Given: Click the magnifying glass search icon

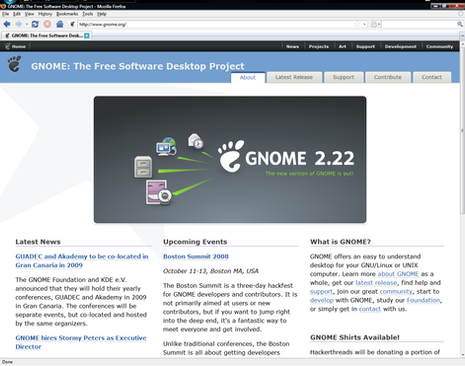Looking at the screenshot, I should [x=460, y=24].
